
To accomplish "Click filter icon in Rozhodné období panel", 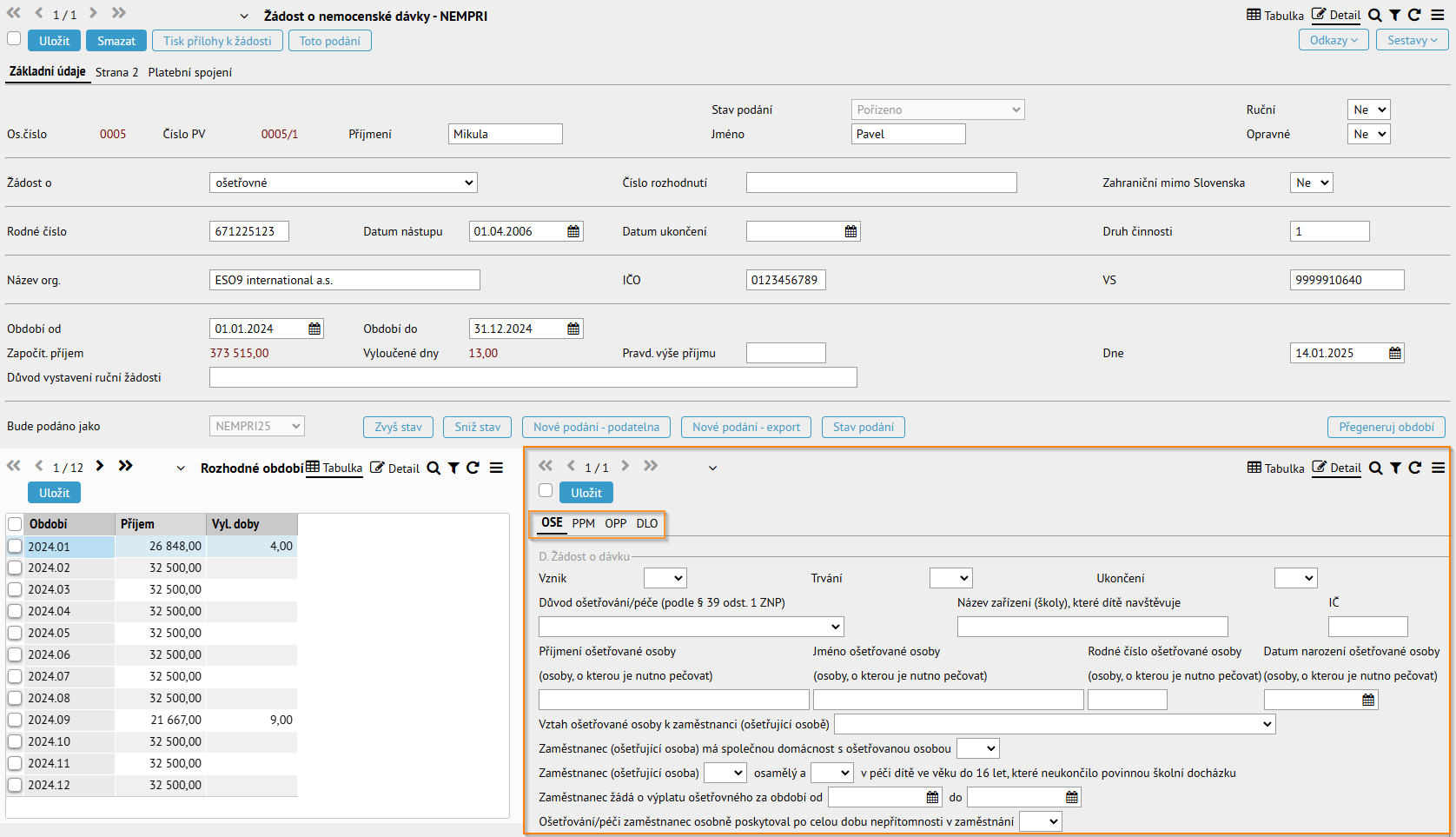I will click(x=453, y=468).
